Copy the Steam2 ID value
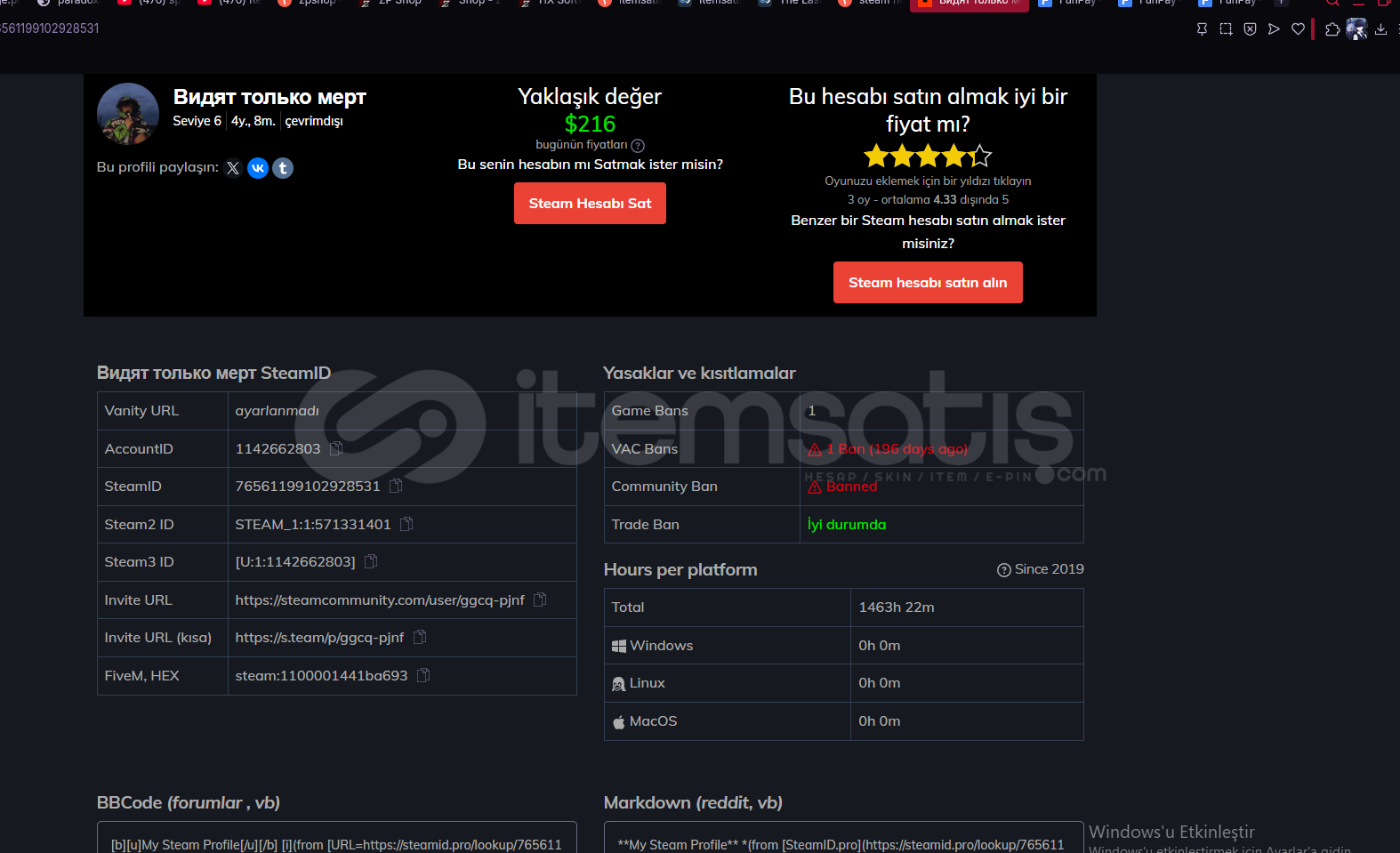Screen dimensions: 1400x853 406,524
